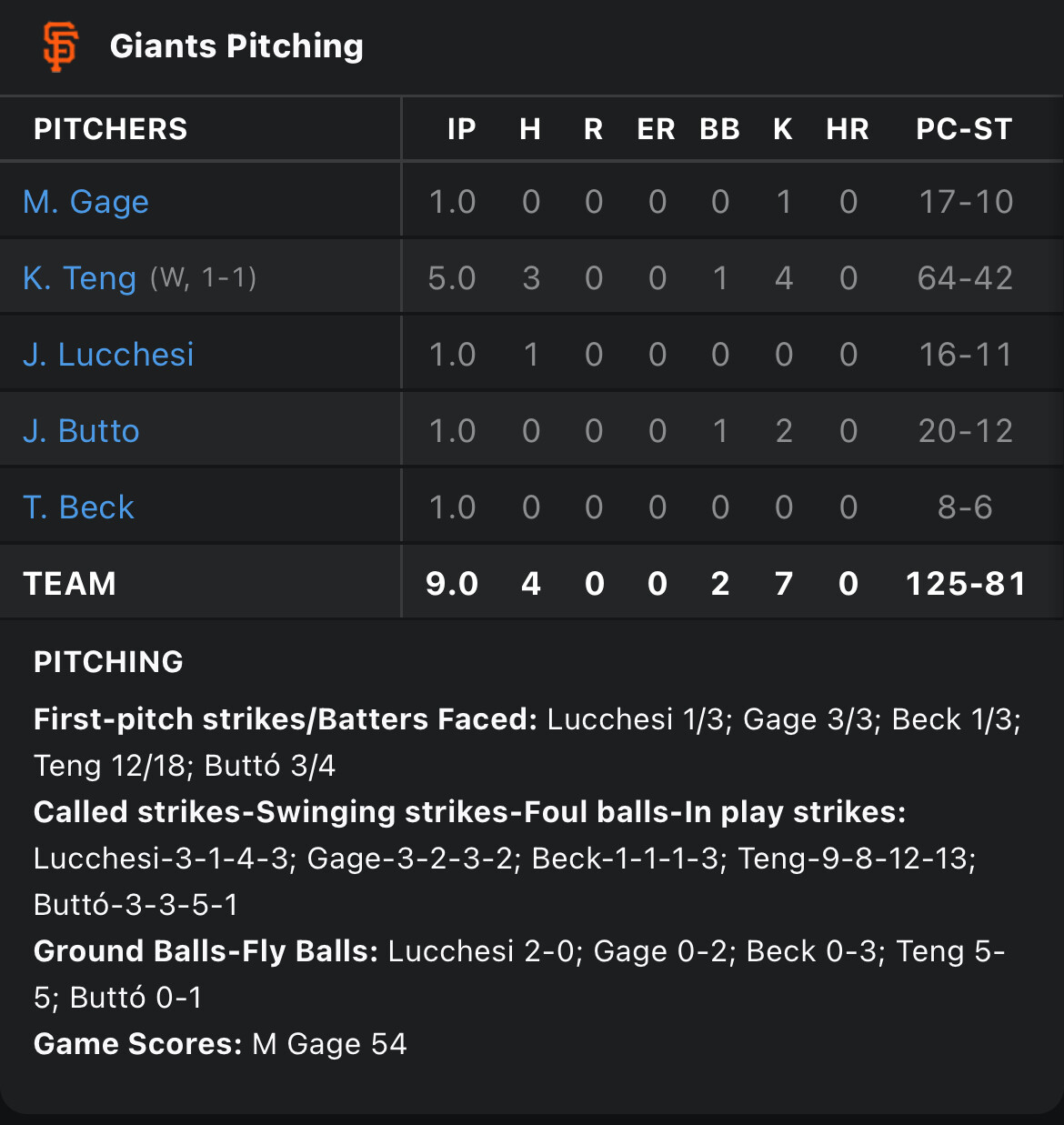View T. Beck's player profile
The image size is (1064, 1125).
click(x=78, y=507)
